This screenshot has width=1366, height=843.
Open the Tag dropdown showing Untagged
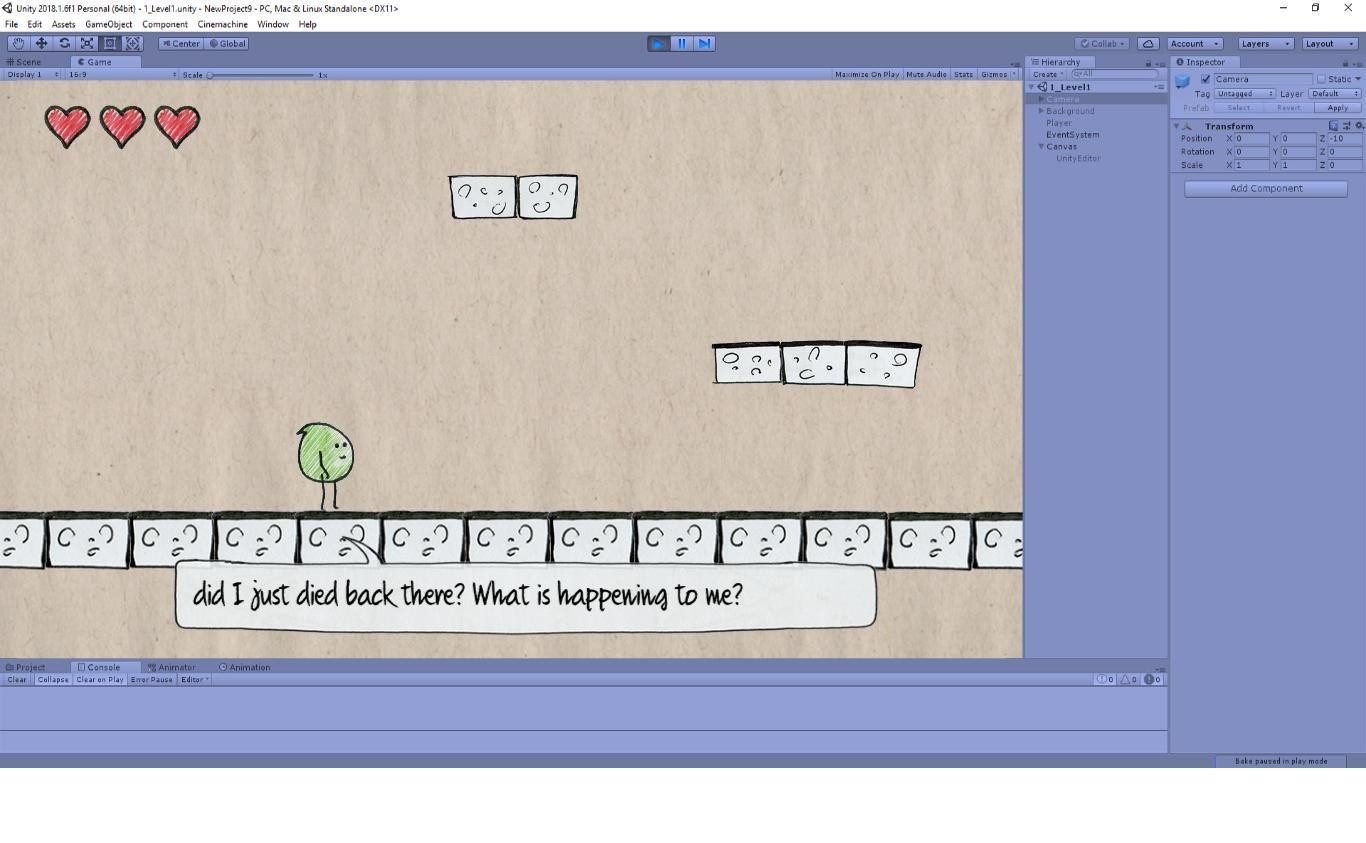(x=1245, y=94)
